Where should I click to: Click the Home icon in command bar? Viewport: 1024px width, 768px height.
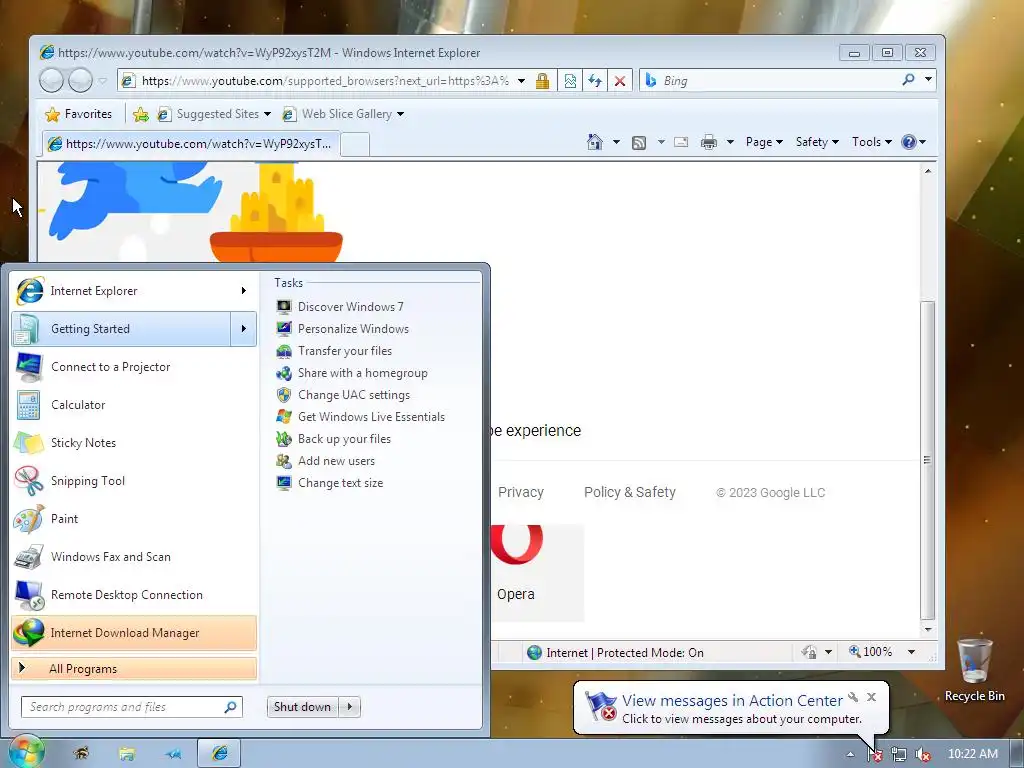tap(594, 142)
